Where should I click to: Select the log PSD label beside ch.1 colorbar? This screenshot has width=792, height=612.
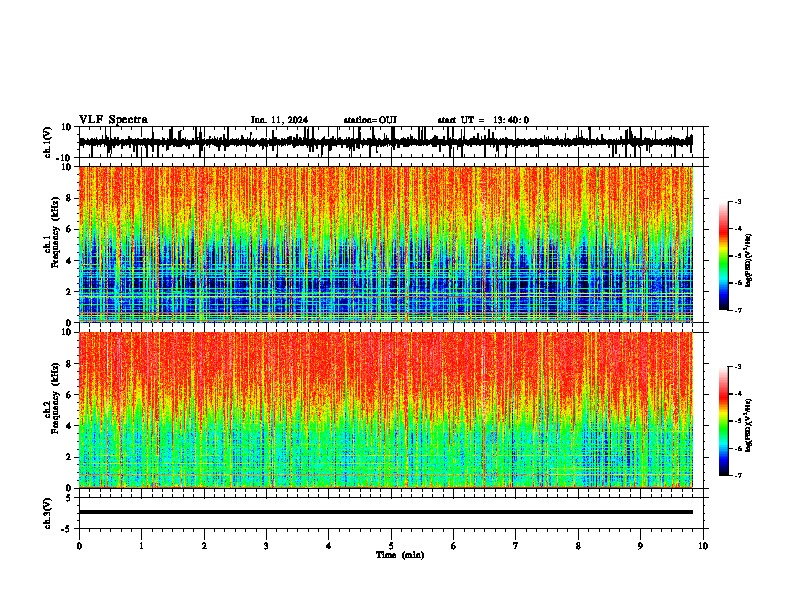pyautogui.click(x=749, y=260)
